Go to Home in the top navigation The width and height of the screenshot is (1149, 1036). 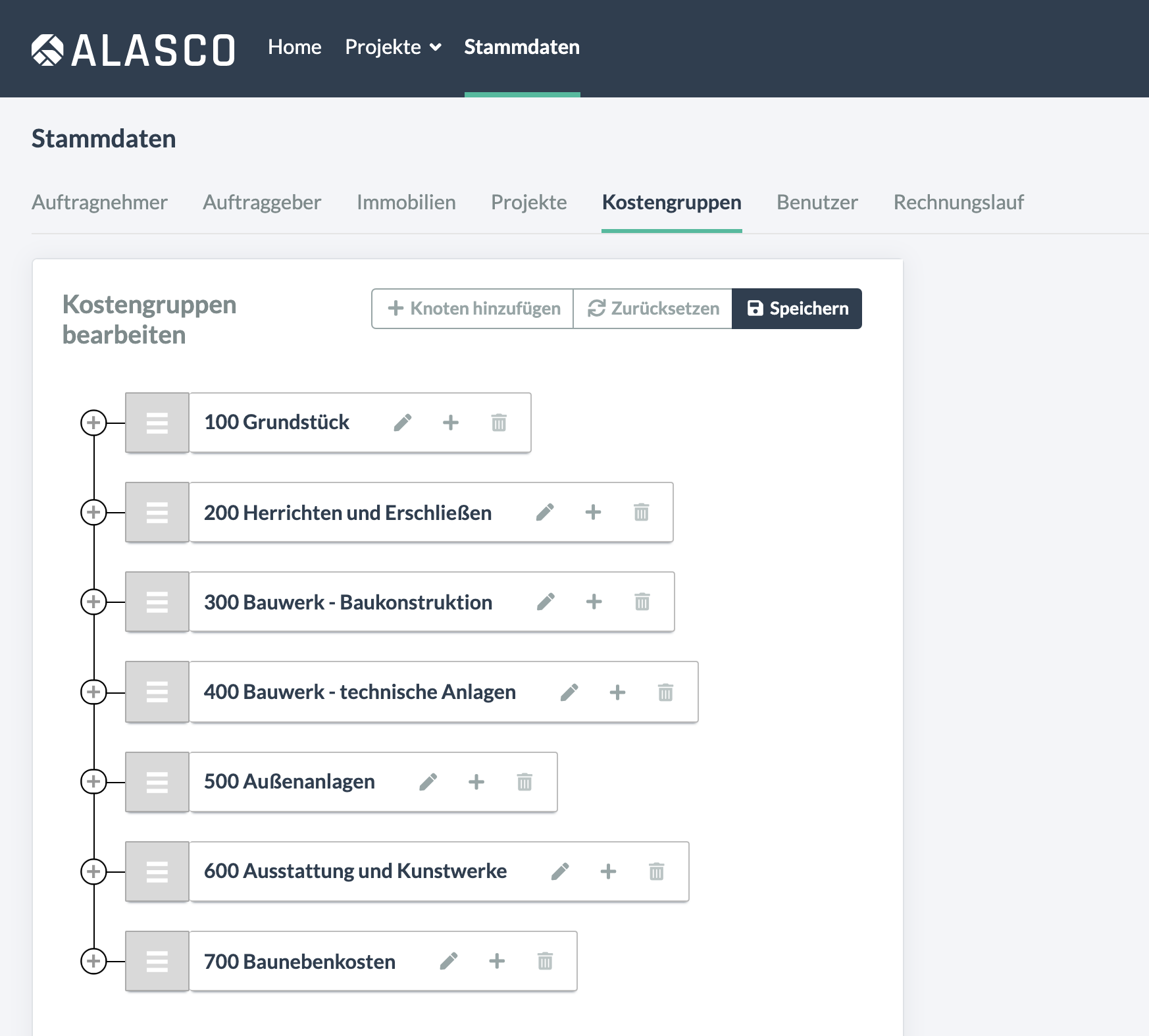click(x=295, y=47)
